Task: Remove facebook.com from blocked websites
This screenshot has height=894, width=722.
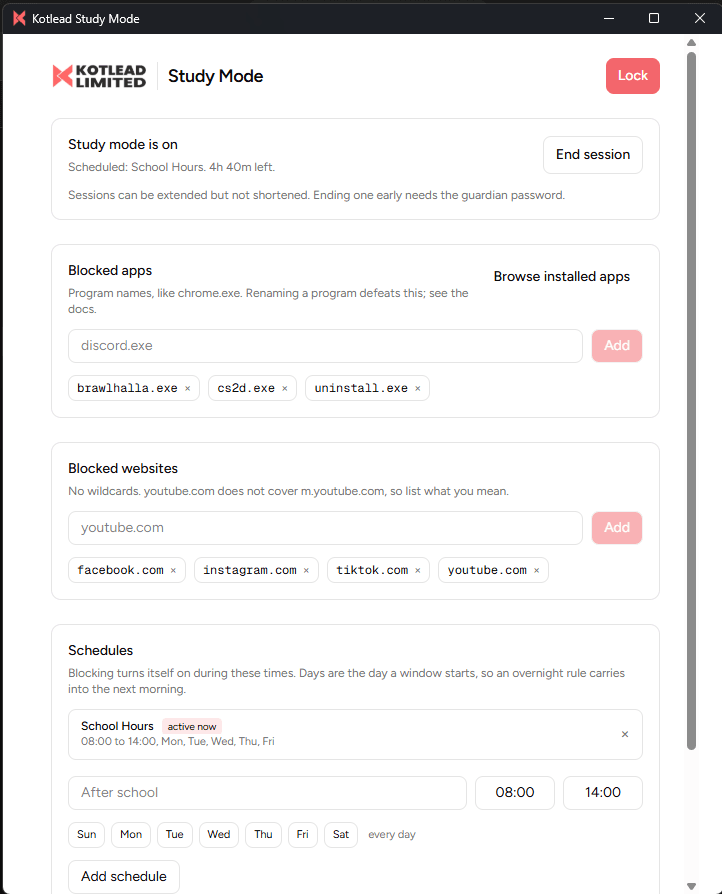Action: click(x=173, y=570)
